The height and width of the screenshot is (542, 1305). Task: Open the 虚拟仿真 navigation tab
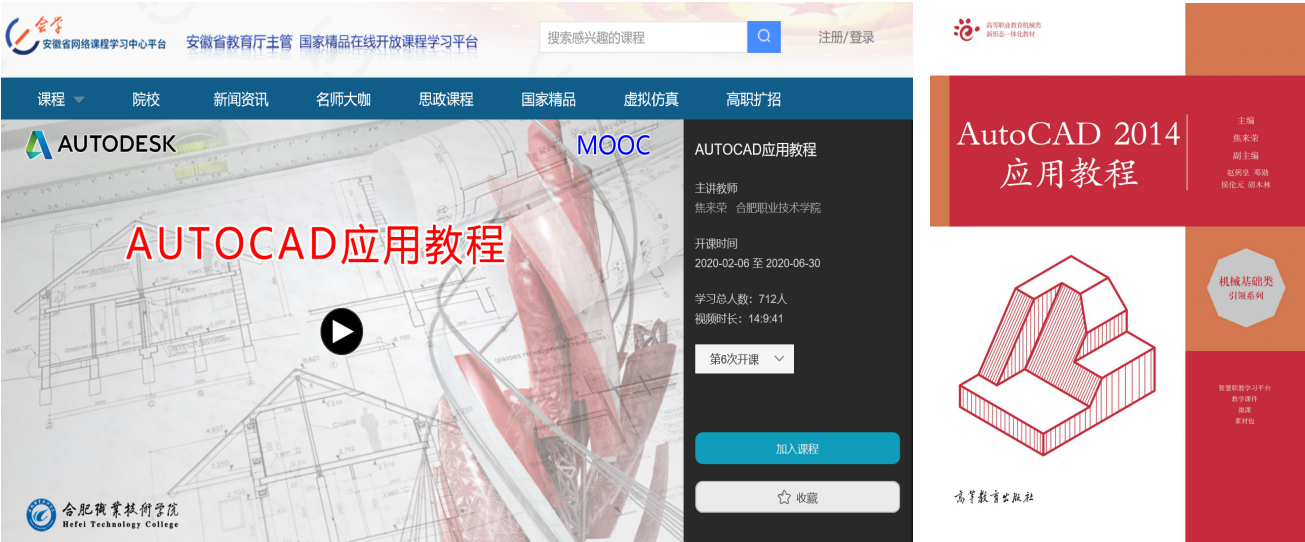point(651,99)
